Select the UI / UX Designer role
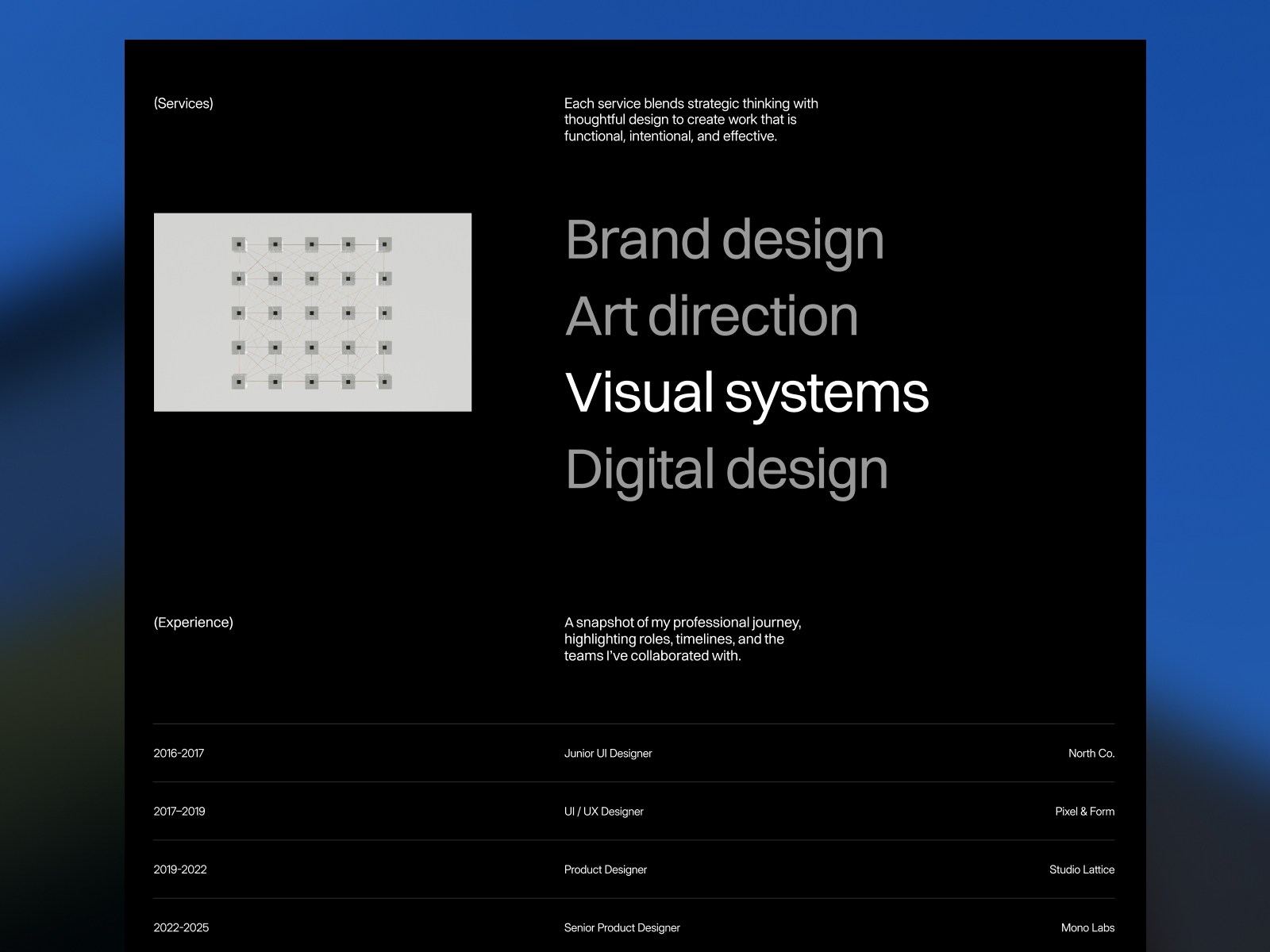This screenshot has height=952, width=1270. (x=603, y=811)
